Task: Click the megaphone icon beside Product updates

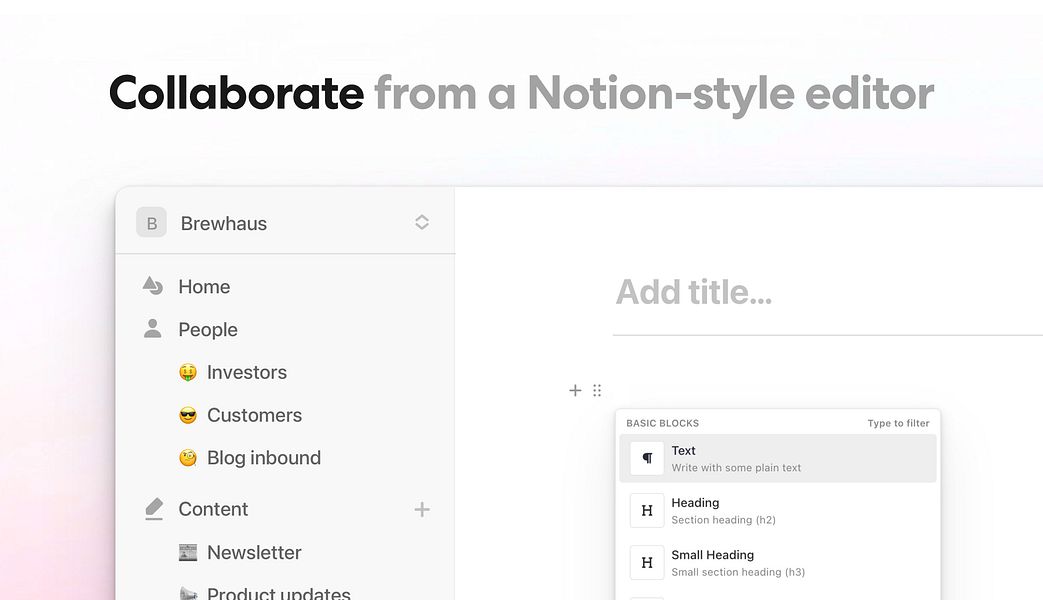Action: point(188,593)
